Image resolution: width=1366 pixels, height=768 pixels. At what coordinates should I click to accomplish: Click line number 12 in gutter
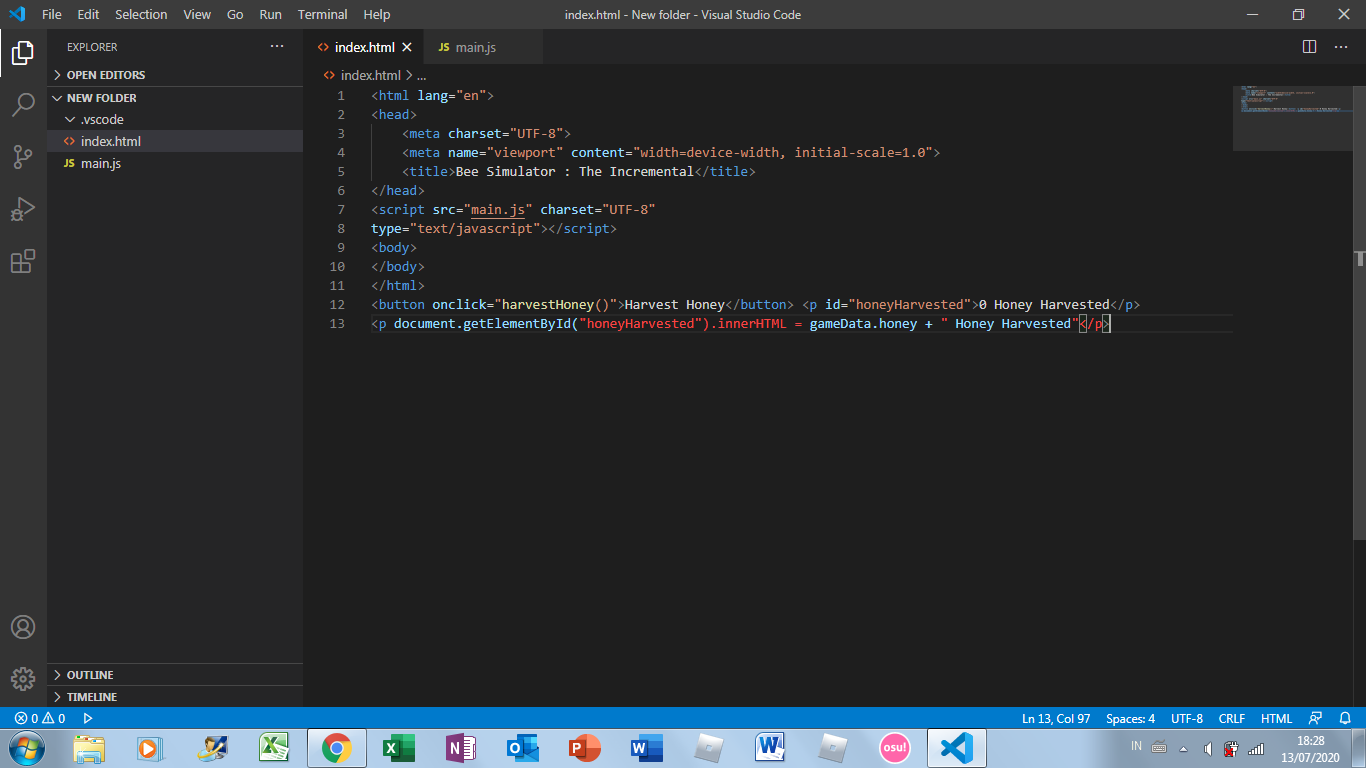pyautogui.click(x=337, y=305)
